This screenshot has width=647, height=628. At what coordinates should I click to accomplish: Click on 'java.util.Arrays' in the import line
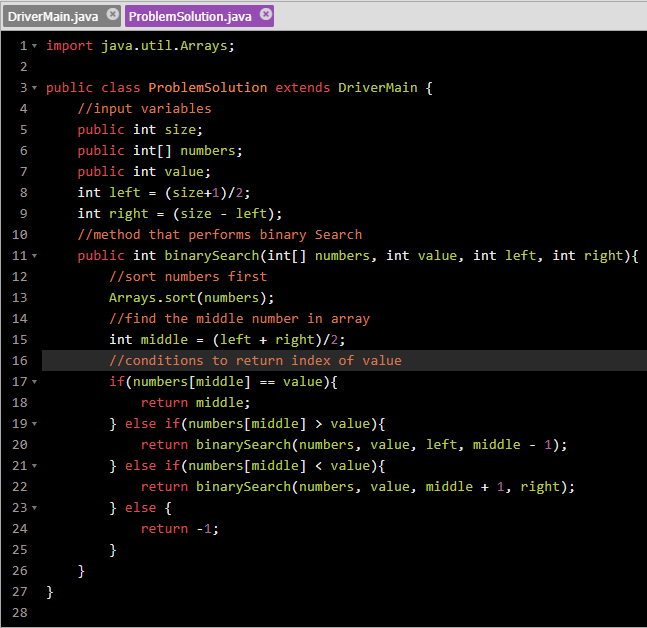pos(164,46)
